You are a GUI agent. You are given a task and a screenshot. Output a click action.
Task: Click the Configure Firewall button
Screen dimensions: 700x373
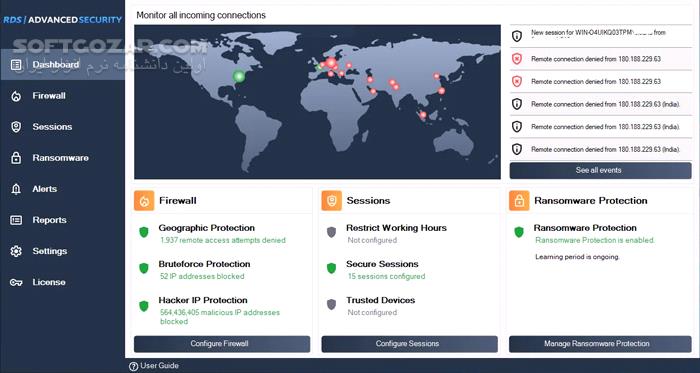point(222,344)
